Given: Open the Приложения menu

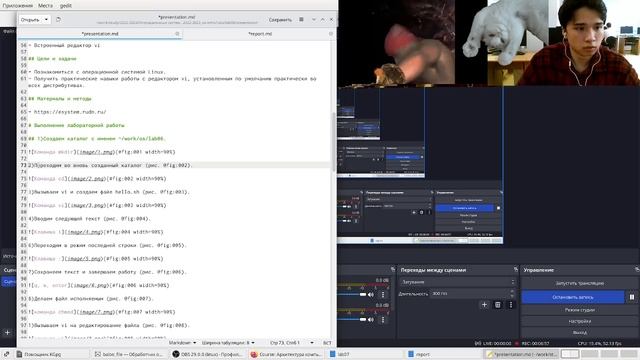Looking at the screenshot, I should click(x=18, y=6).
